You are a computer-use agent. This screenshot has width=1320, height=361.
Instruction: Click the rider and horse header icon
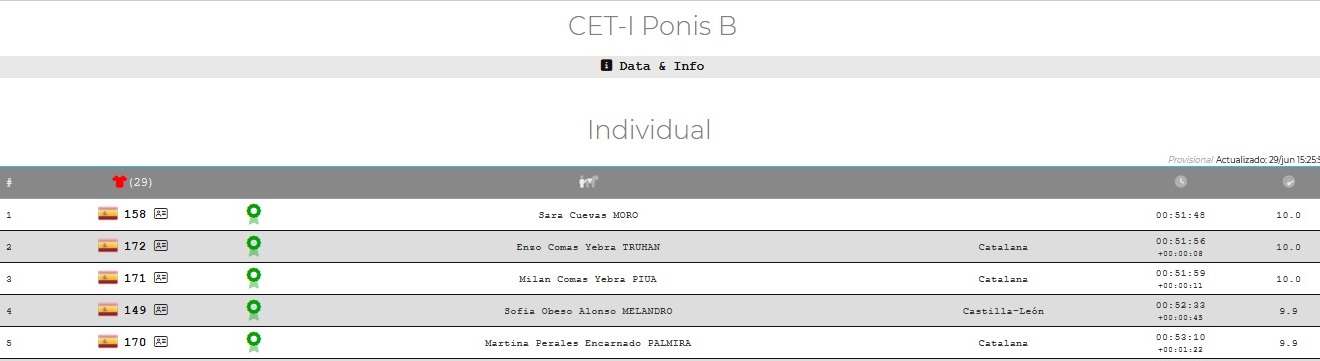[x=588, y=182]
